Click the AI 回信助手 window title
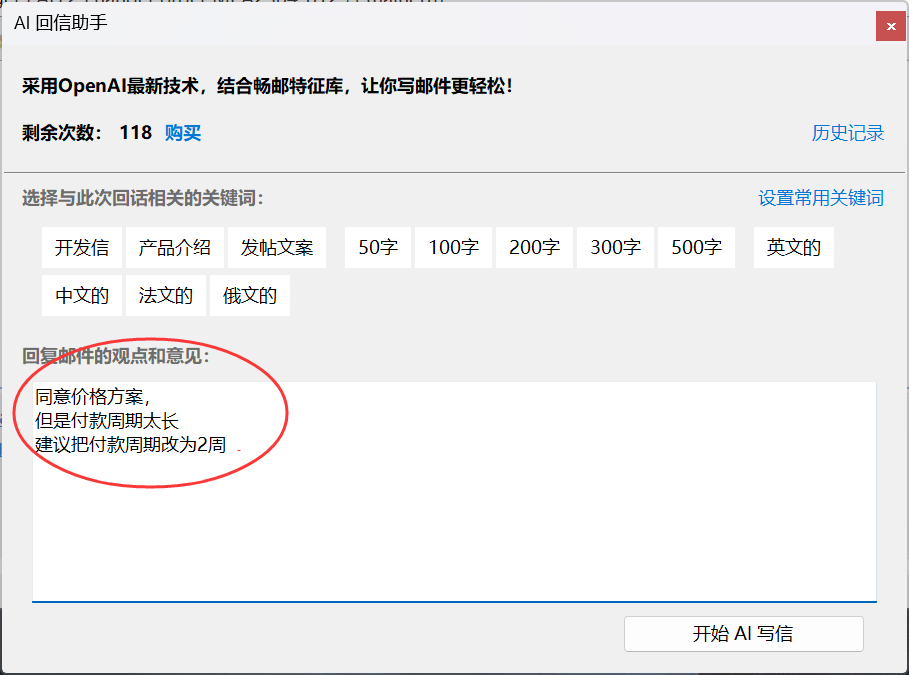This screenshot has height=675, width=909. click(x=61, y=23)
